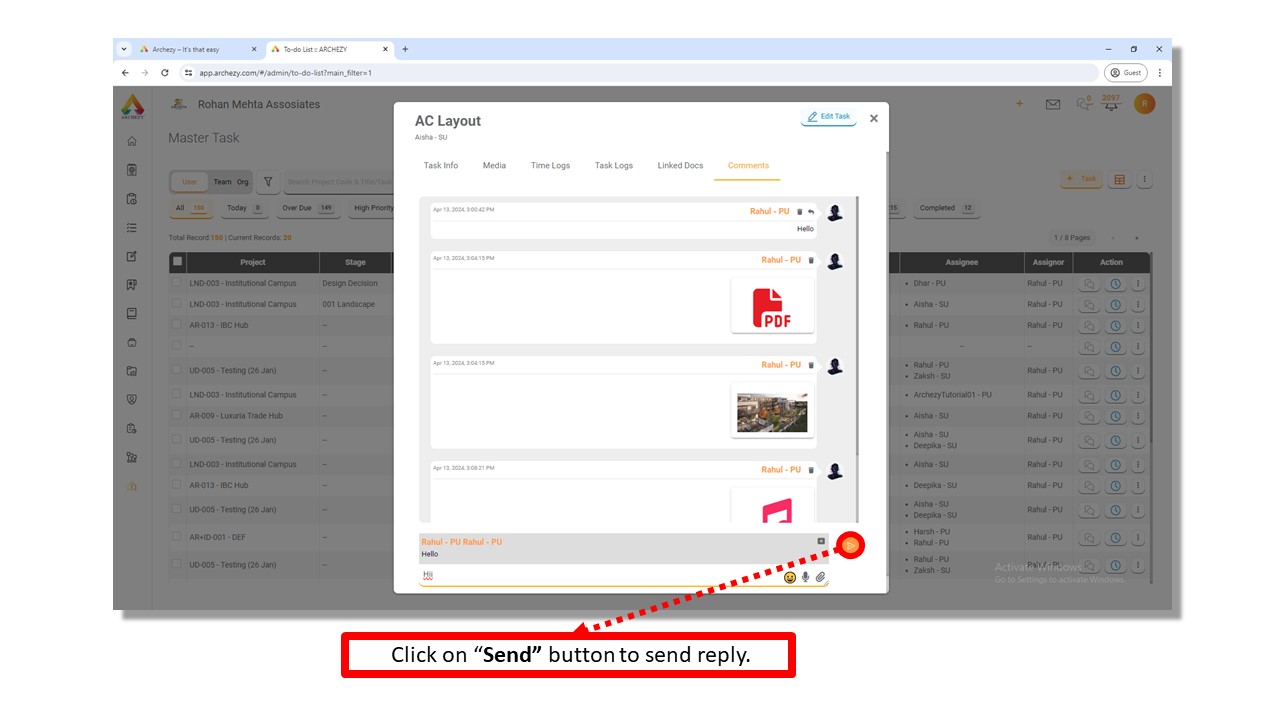
Task: Filter by Completed 12 tasks
Action: point(946,208)
